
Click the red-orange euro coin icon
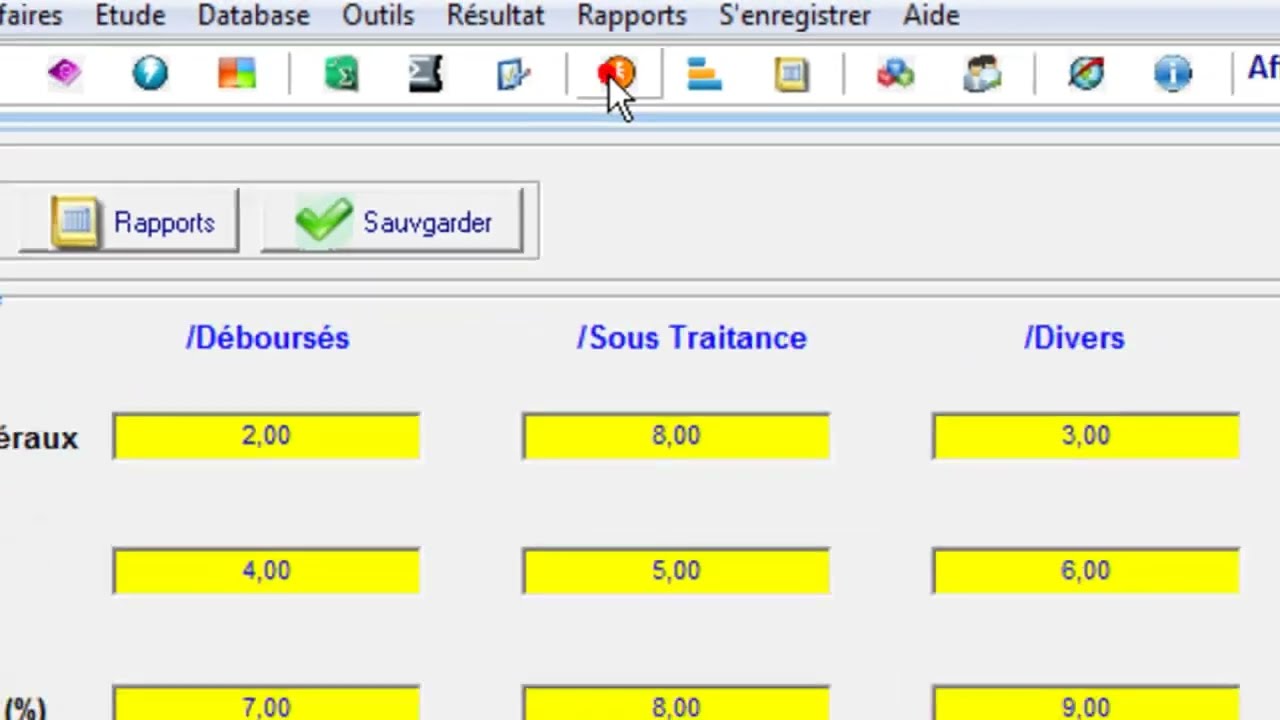pos(616,73)
